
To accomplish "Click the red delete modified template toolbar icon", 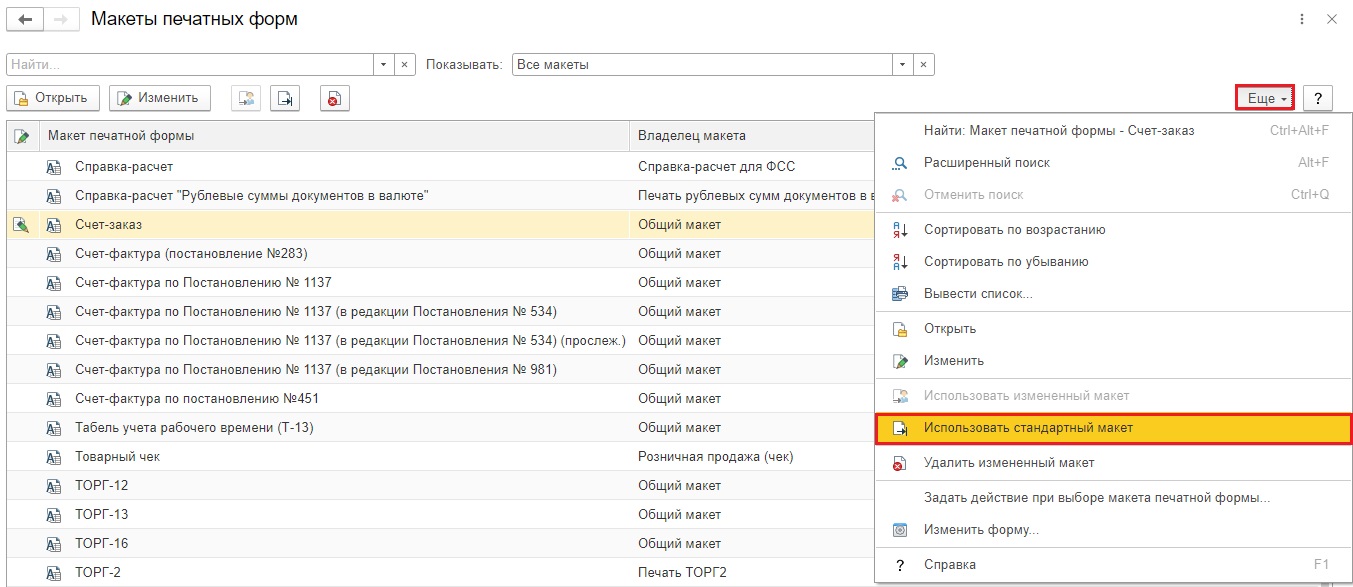I will (x=334, y=98).
